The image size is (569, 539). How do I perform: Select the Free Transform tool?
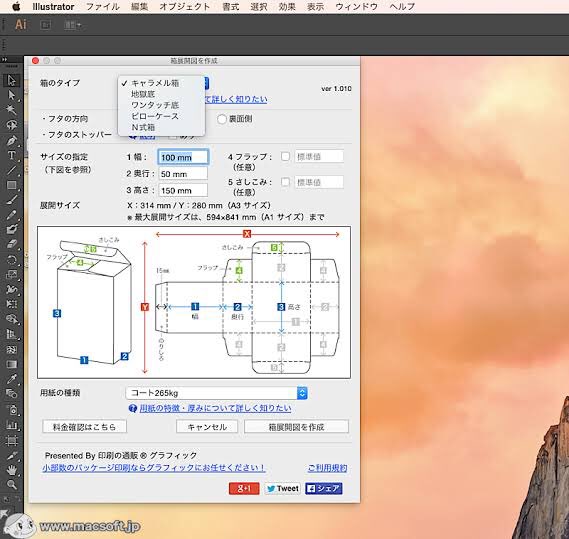[x=11, y=304]
